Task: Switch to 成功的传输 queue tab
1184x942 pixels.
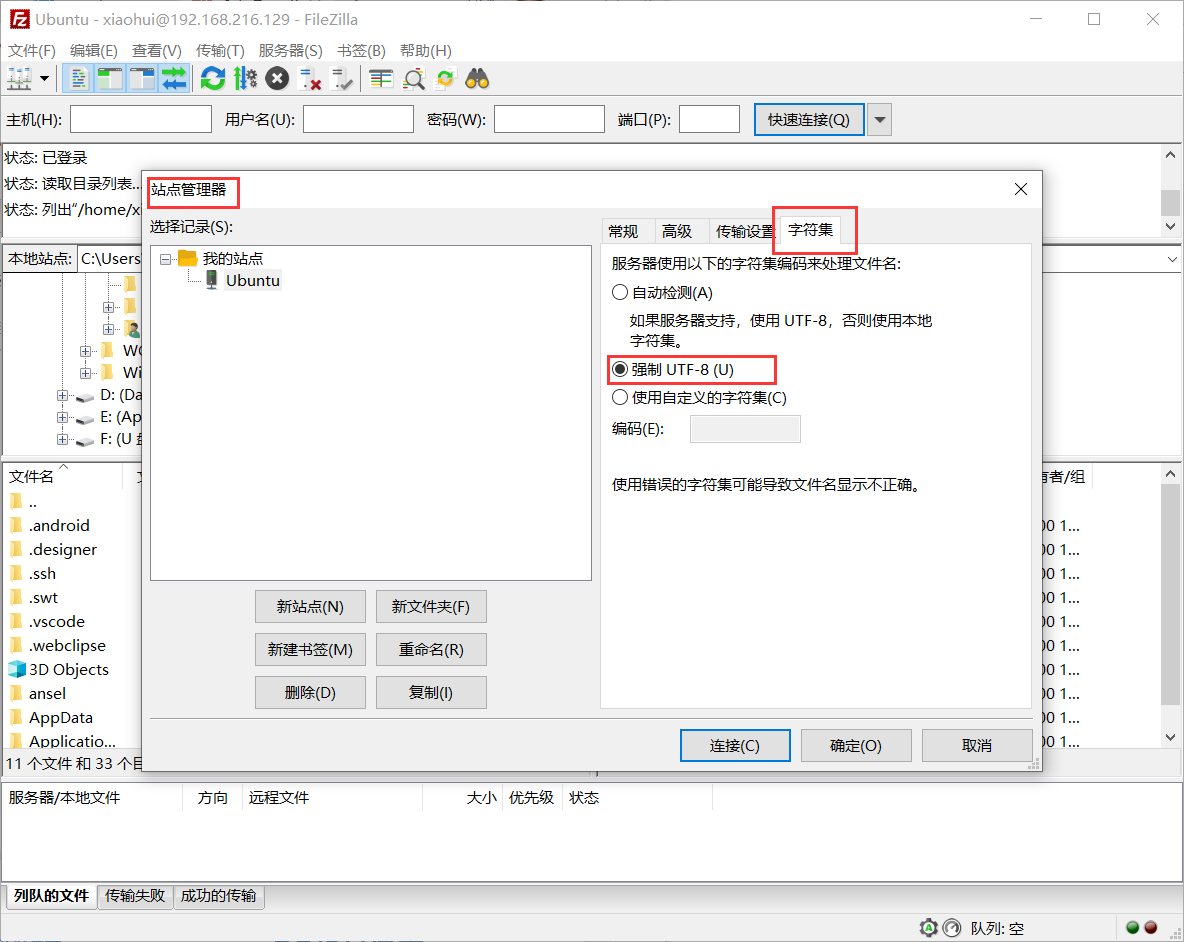Action: (218, 895)
